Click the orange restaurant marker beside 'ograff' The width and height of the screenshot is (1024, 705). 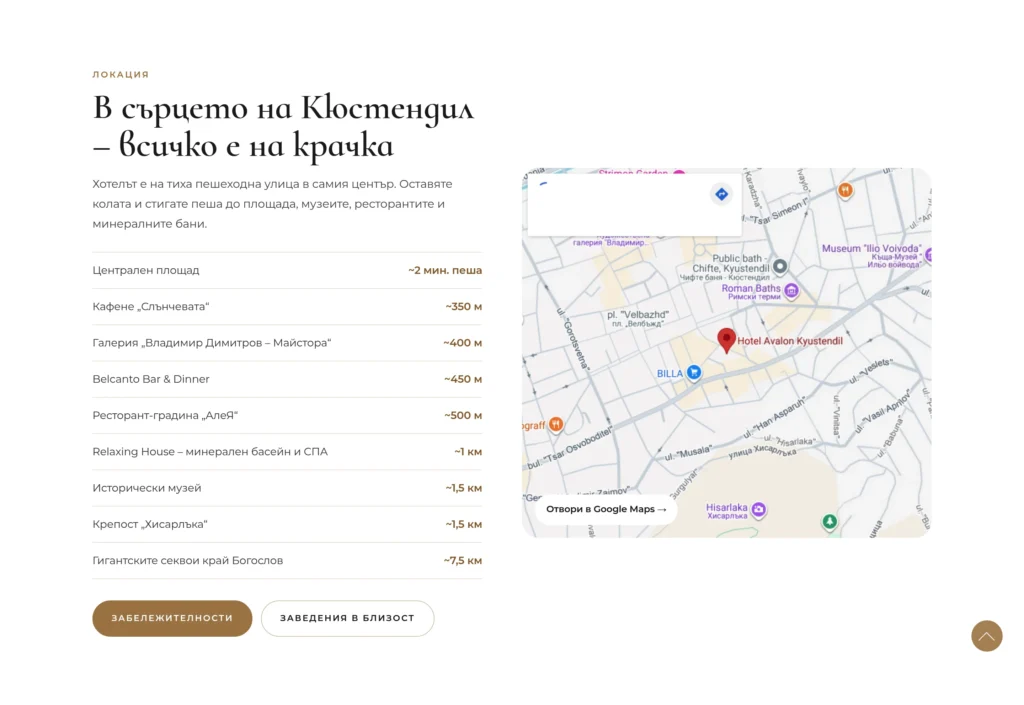[x=556, y=424]
